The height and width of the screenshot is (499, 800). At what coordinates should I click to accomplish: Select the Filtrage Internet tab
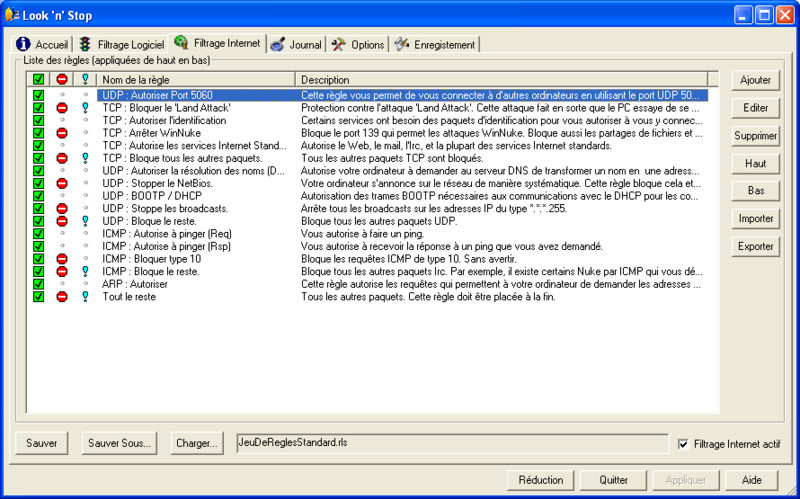pyautogui.click(x=218, y=43)
